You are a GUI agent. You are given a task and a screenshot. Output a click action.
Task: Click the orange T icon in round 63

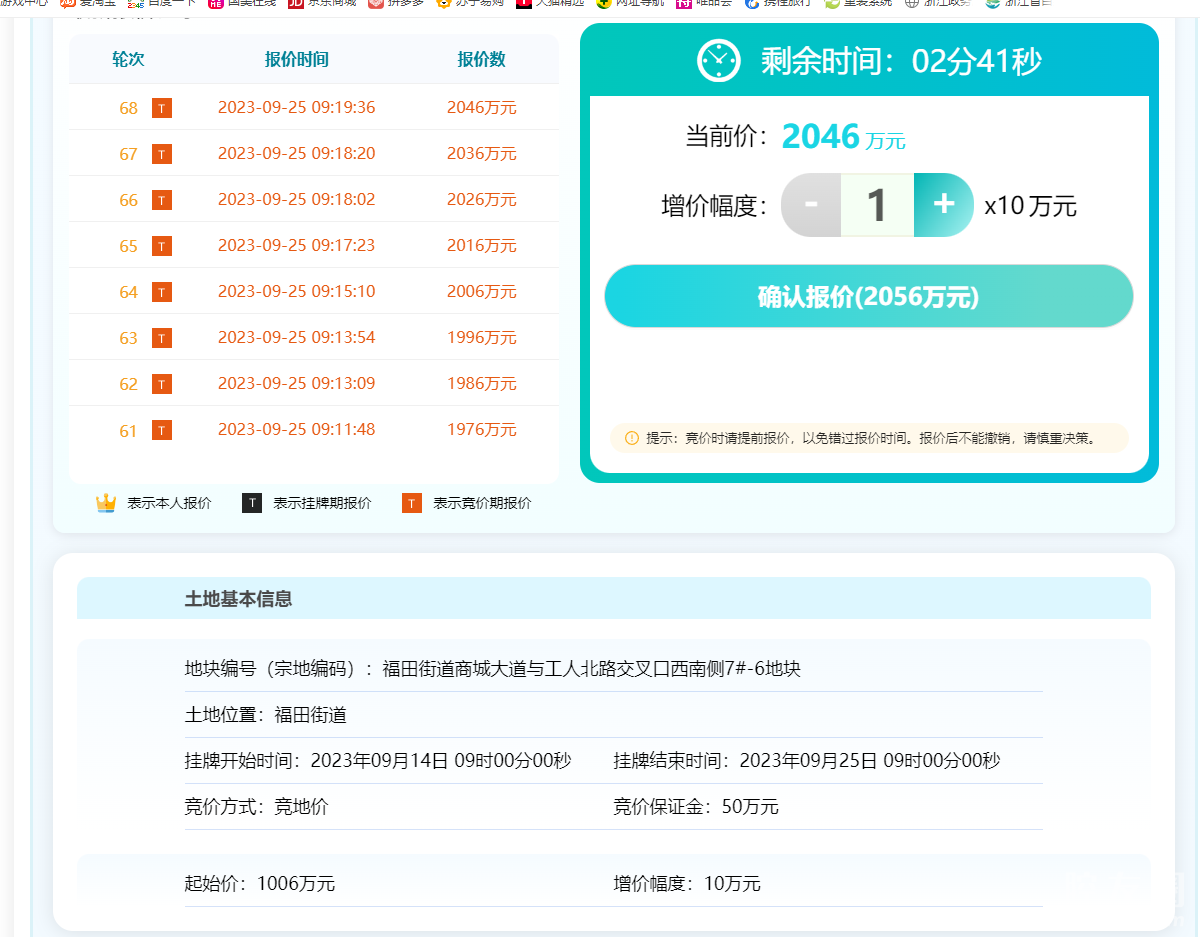coord(162,338)
